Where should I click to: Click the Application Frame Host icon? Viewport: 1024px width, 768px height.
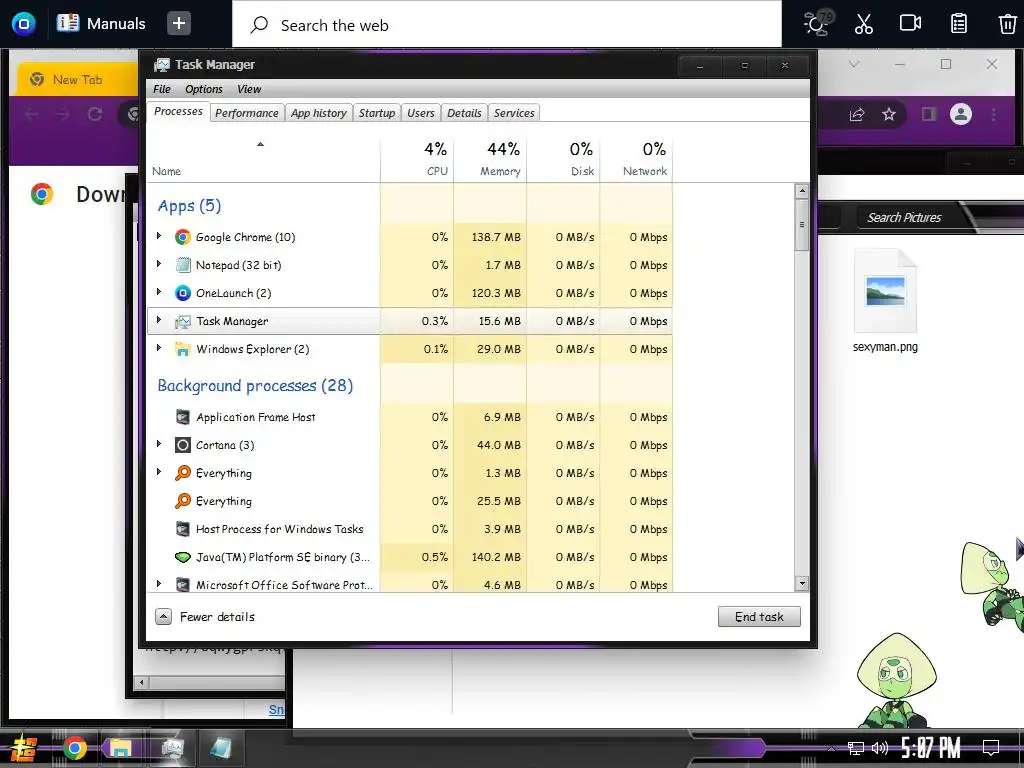pyautogui.click(x=183, y=417)
